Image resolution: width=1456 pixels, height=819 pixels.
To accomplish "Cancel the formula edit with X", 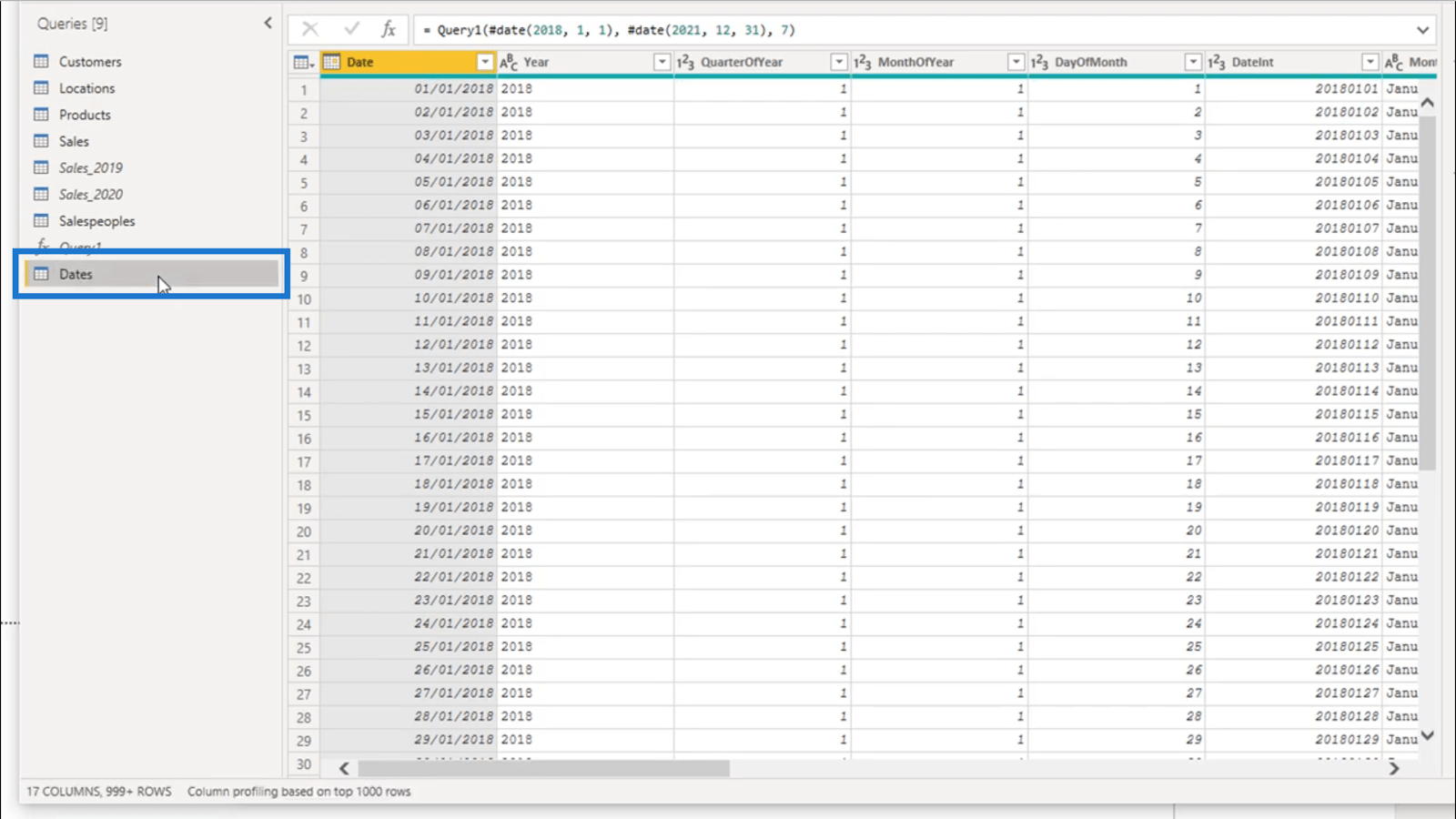I will (x=310, y=29).
